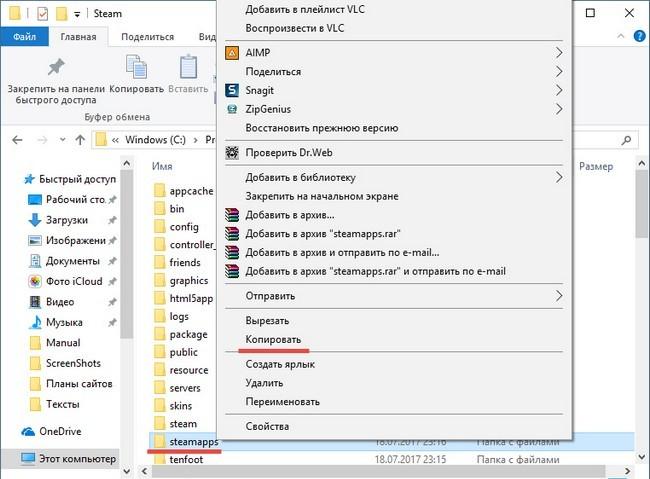Click WinRAR icon beside 'Добавить в архив...'
The width and height of the screenshot is (650, 479).
click(x=232, y=215)
